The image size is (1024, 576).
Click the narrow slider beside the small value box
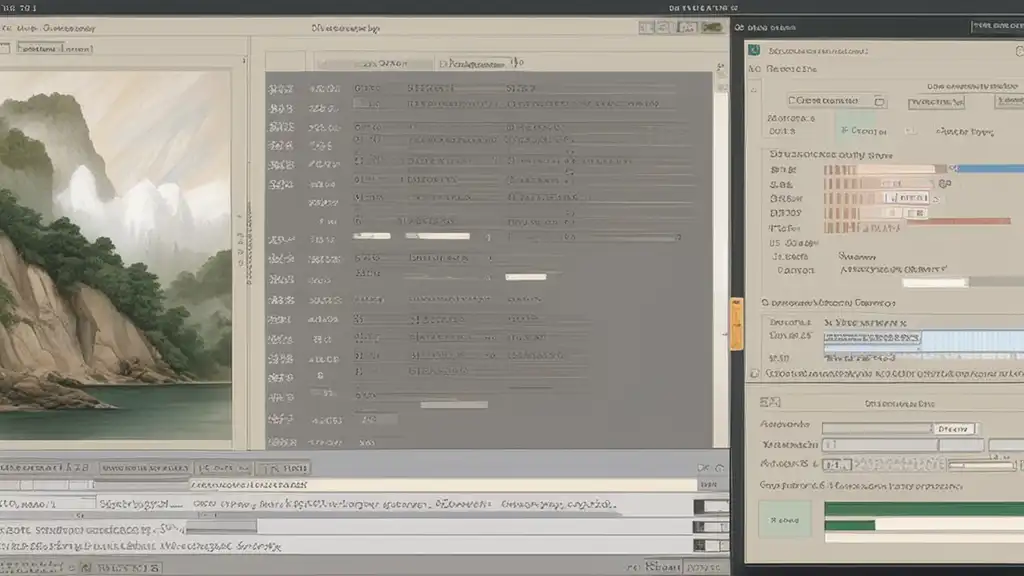[x=983, y=465]
